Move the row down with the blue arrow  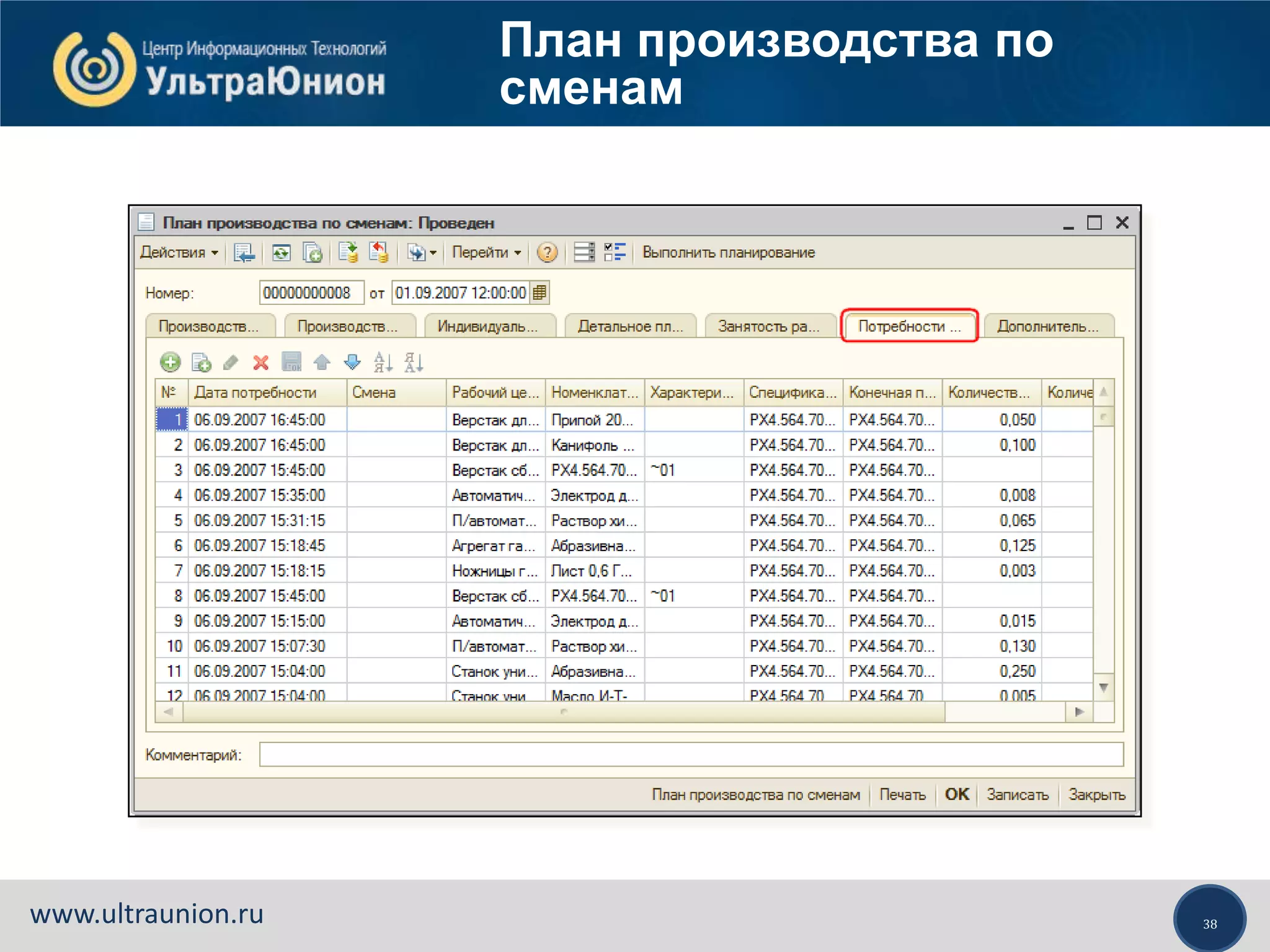pyautogui.click(x=352, y=362)
